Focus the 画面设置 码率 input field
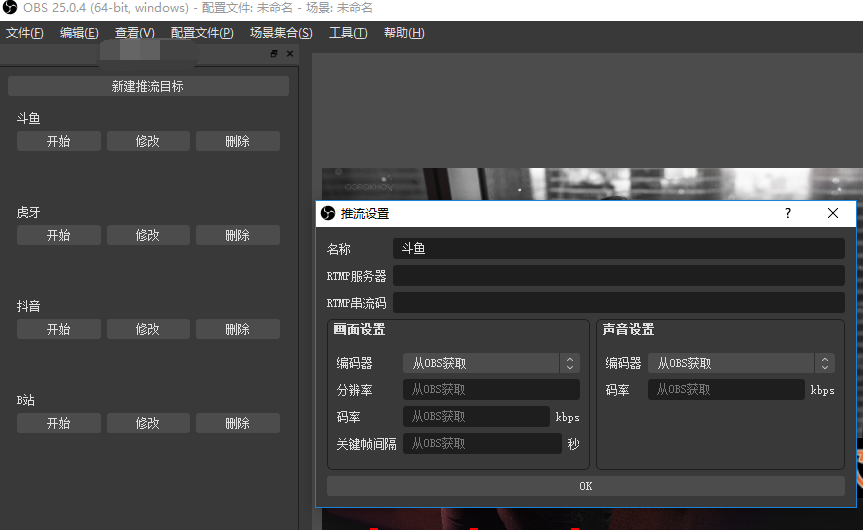863x530 pixels. (x=476, y=417)
